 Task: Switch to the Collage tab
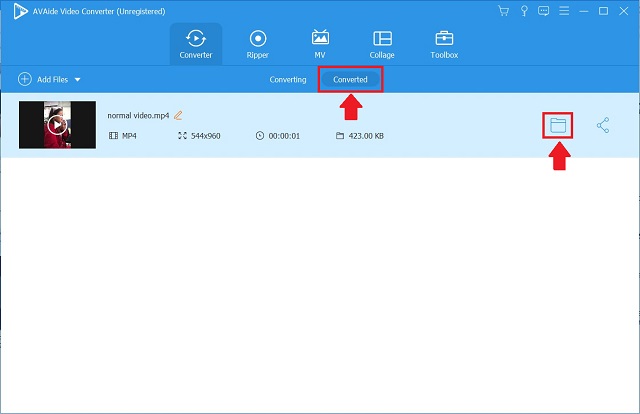click(x=382, y=44)
